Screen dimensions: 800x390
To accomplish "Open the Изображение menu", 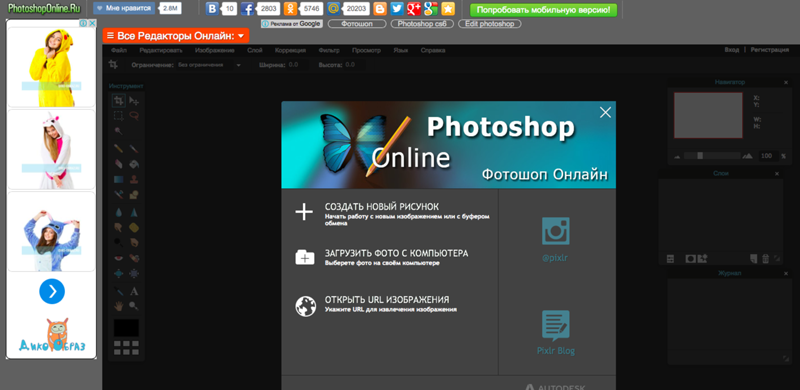I will tap(214, 51).
